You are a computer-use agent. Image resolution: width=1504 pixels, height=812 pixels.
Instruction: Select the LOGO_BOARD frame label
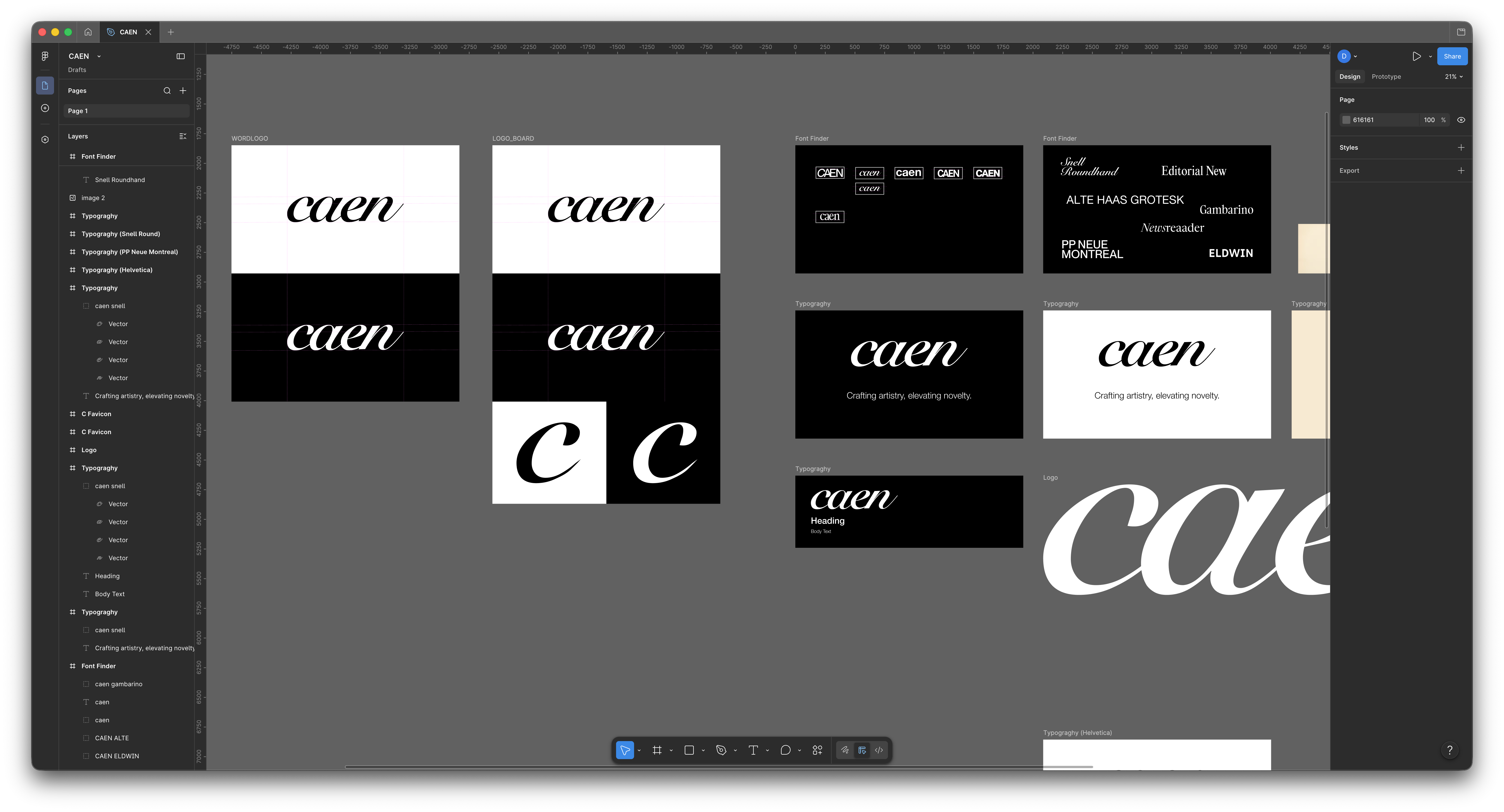(x=513, y=138)
